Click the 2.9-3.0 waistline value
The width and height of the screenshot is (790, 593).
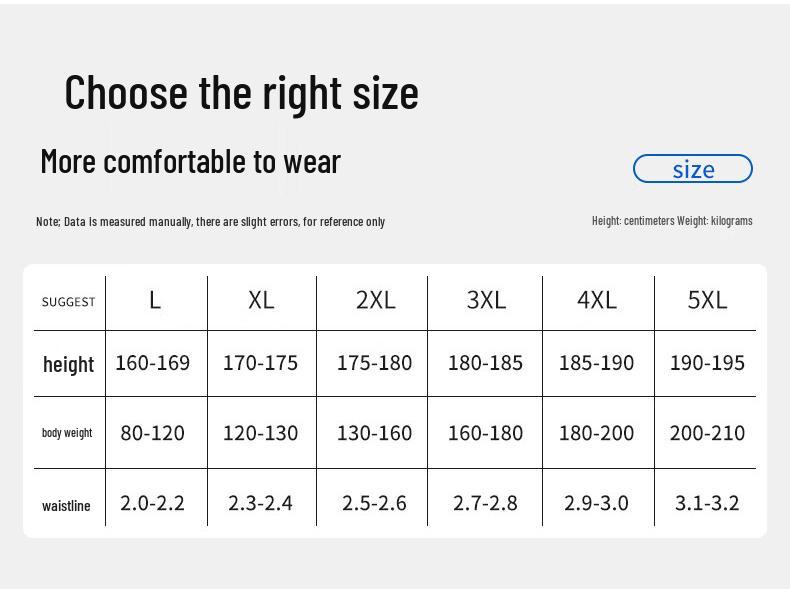[x=596, y=503]
